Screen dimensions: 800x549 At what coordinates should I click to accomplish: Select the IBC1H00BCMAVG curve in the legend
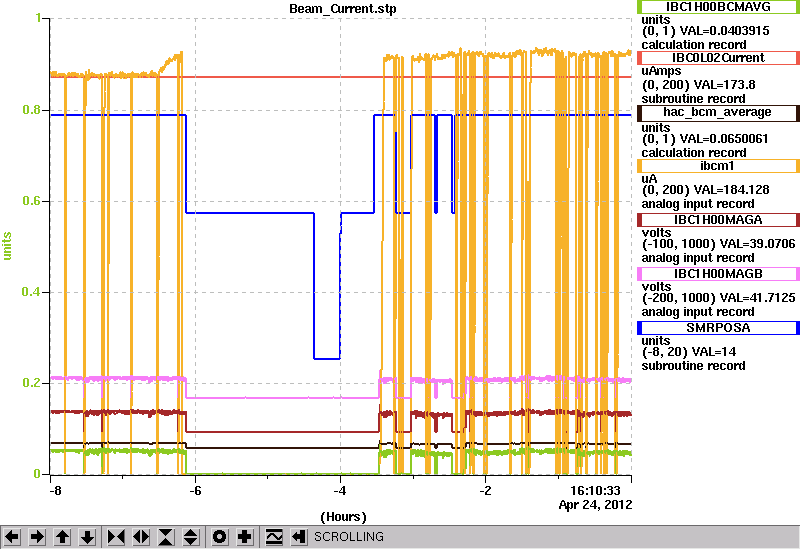pyautogui.click(x=717, y=7)
